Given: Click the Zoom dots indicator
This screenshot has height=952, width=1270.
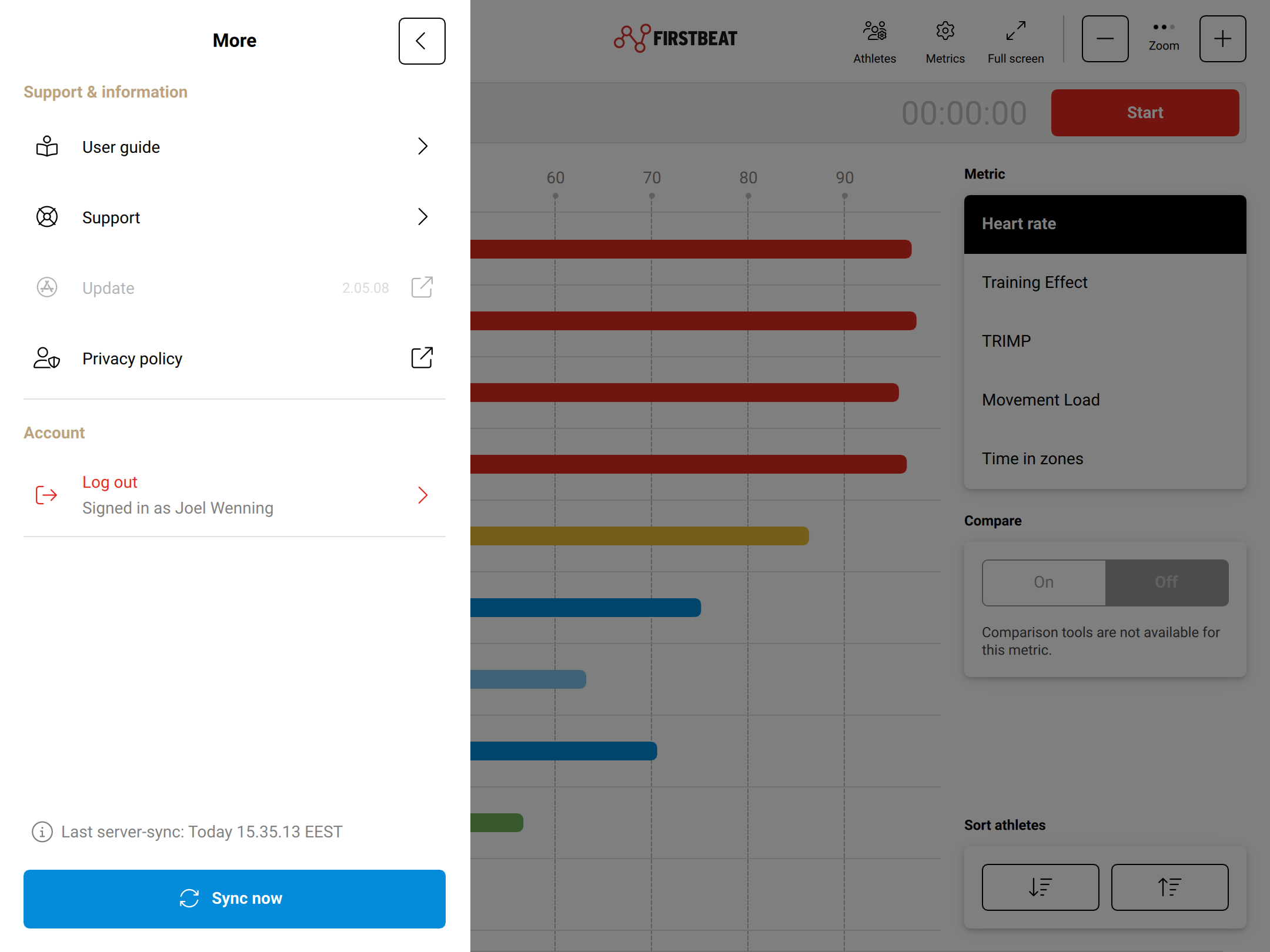Looking at the screenshot, I should click(x=1164, y=27).
